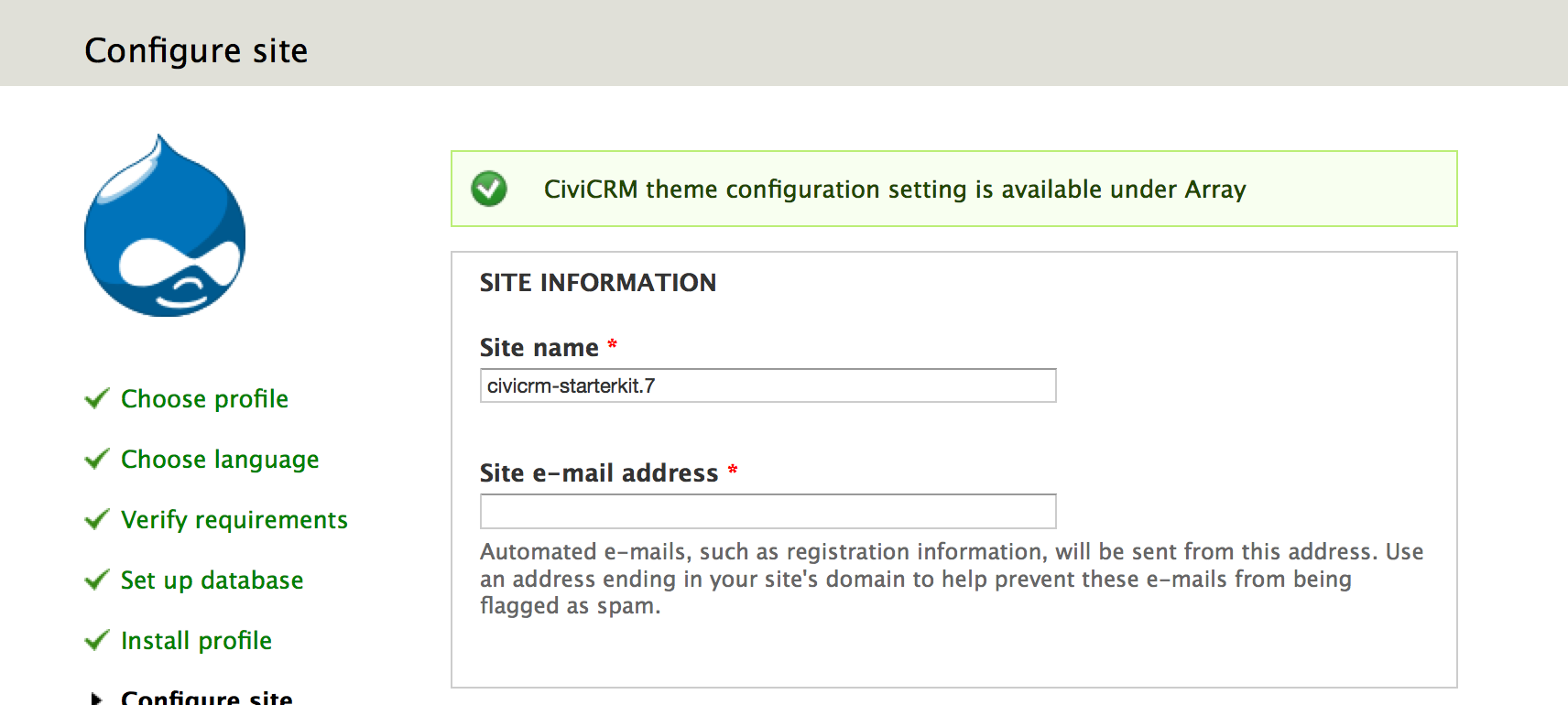This screenshot has width=1568, height=705.
Task: Click the green success checkmark icon
Action: (x=489, y=189)
